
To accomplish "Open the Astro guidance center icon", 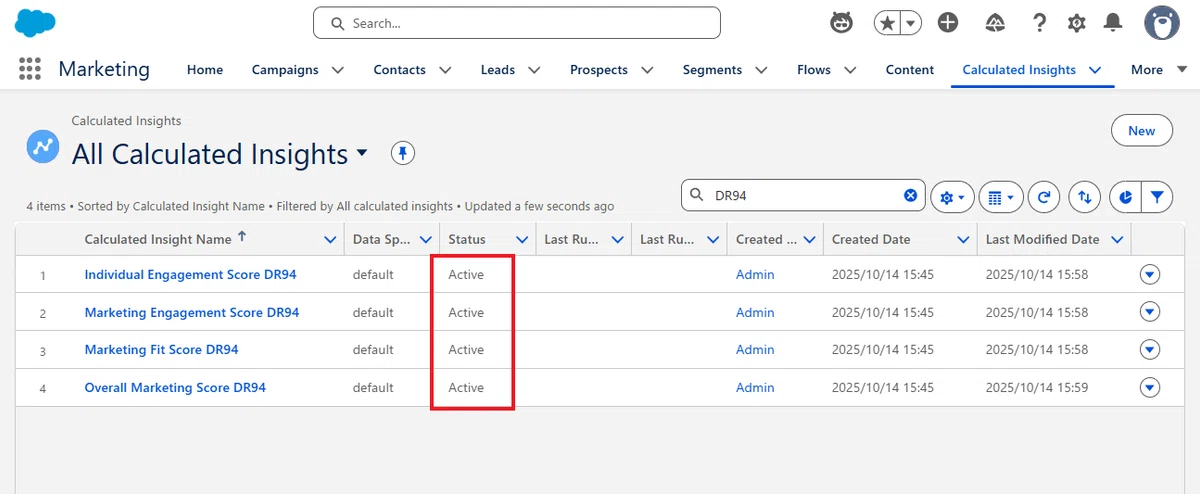I will click(842, 23).
